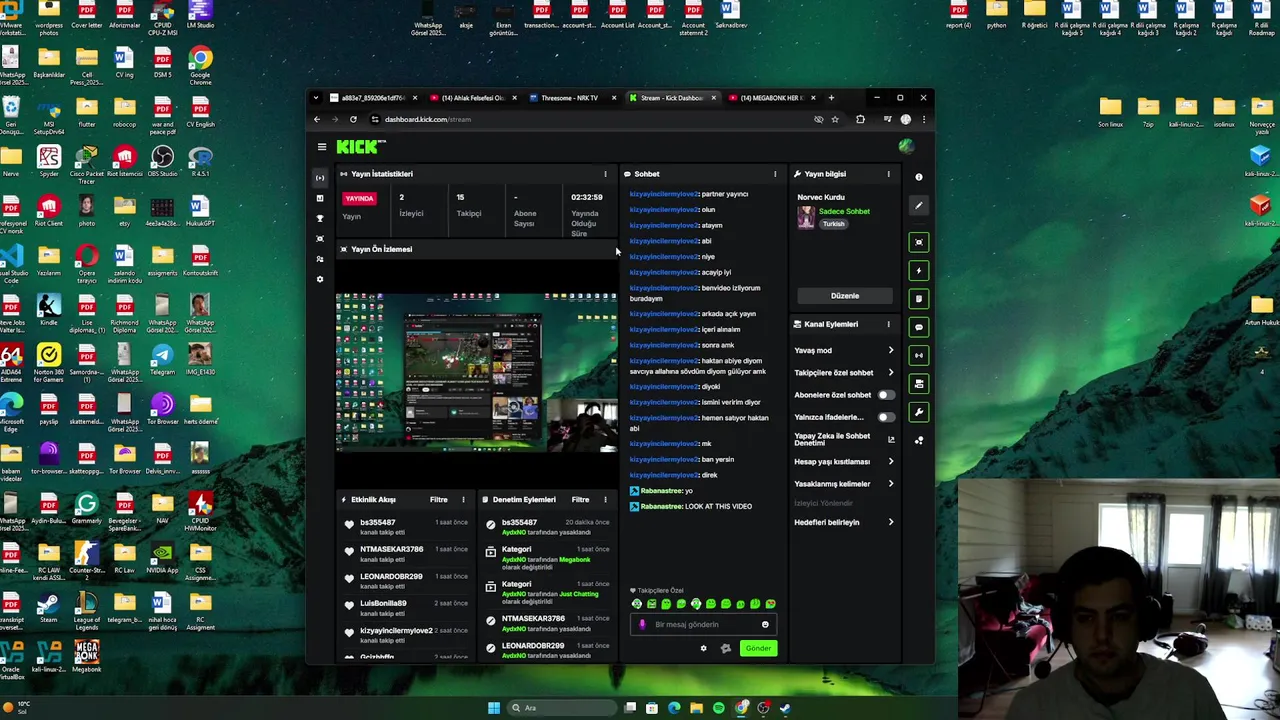Open Windows Start menu

pos(493,708)
